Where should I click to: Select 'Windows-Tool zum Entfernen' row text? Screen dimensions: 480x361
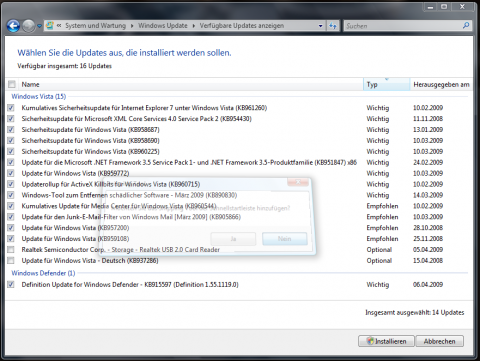click(129, 195)
